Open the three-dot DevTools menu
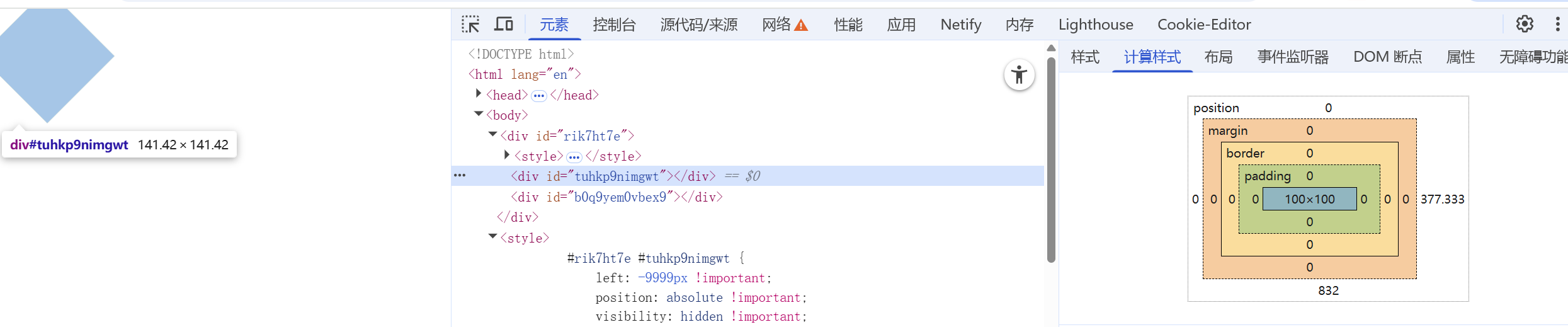This screenshot has height=327, width=1568. [1557, 25]
